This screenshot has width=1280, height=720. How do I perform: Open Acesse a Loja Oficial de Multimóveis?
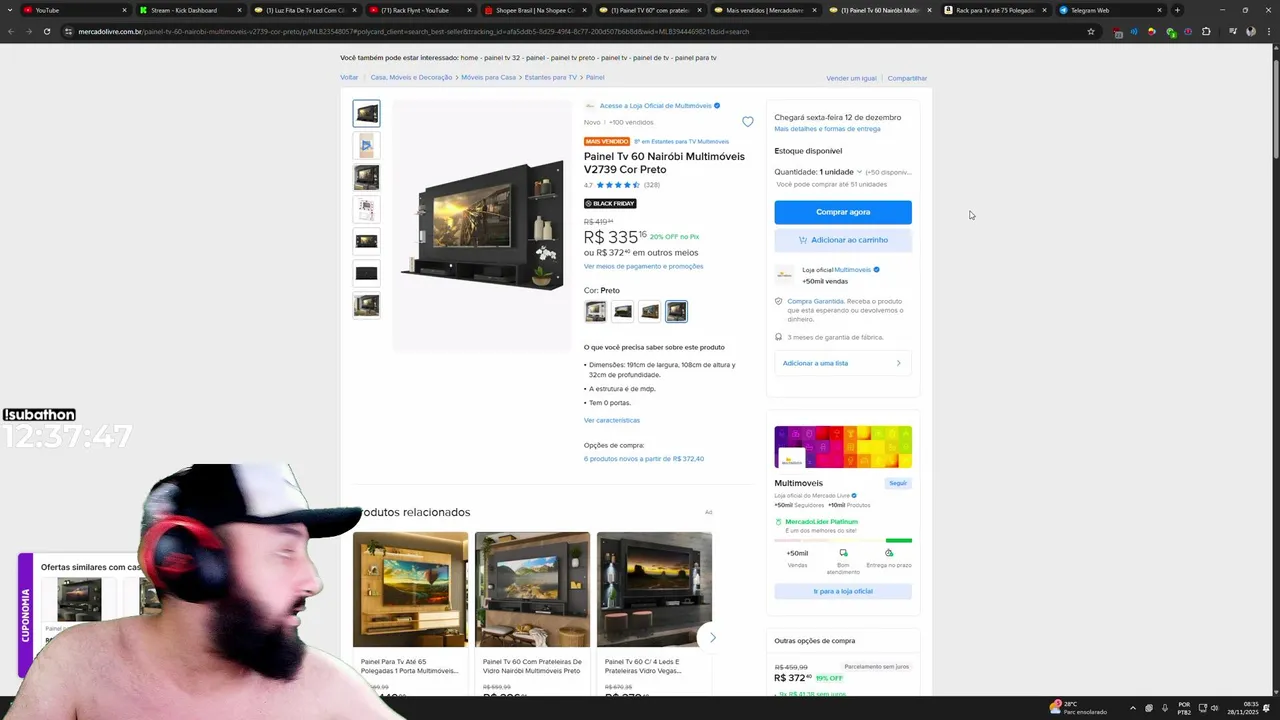[x=655, y=106]
